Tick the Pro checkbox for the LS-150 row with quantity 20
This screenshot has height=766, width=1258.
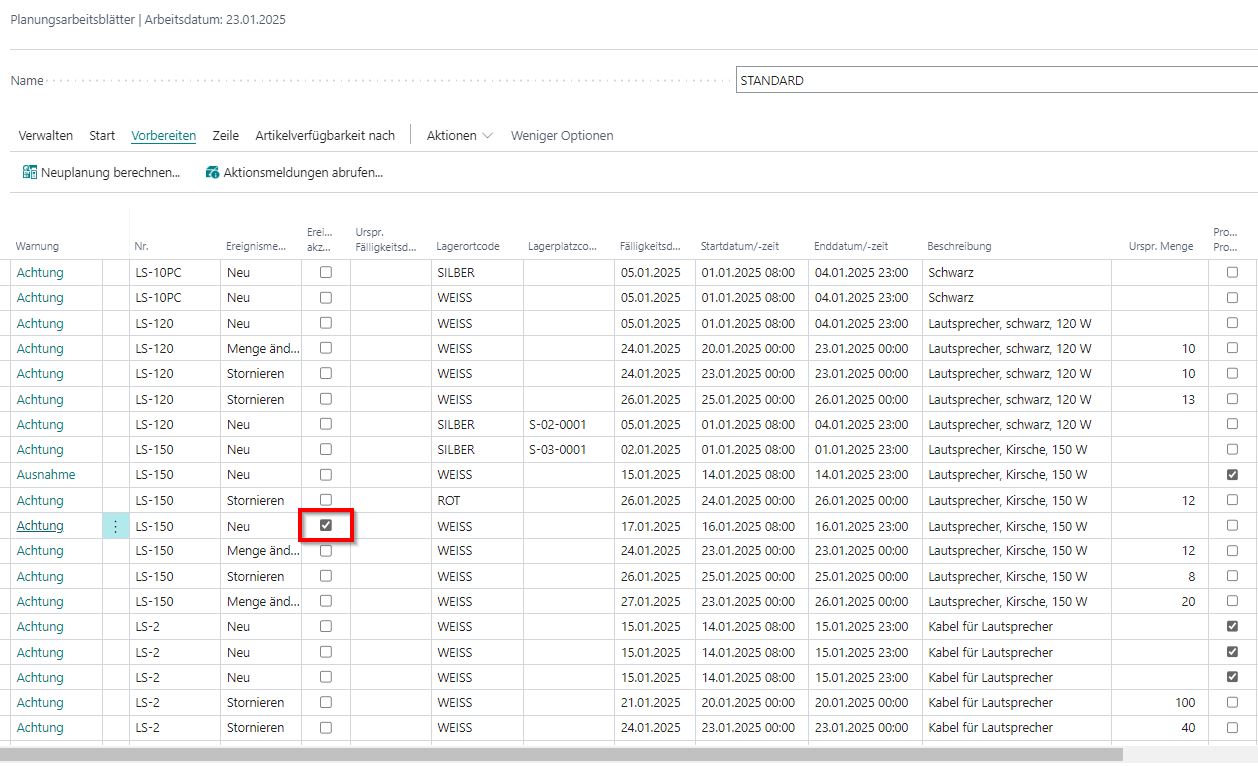pyautogui.click(x=1232, y=601)
